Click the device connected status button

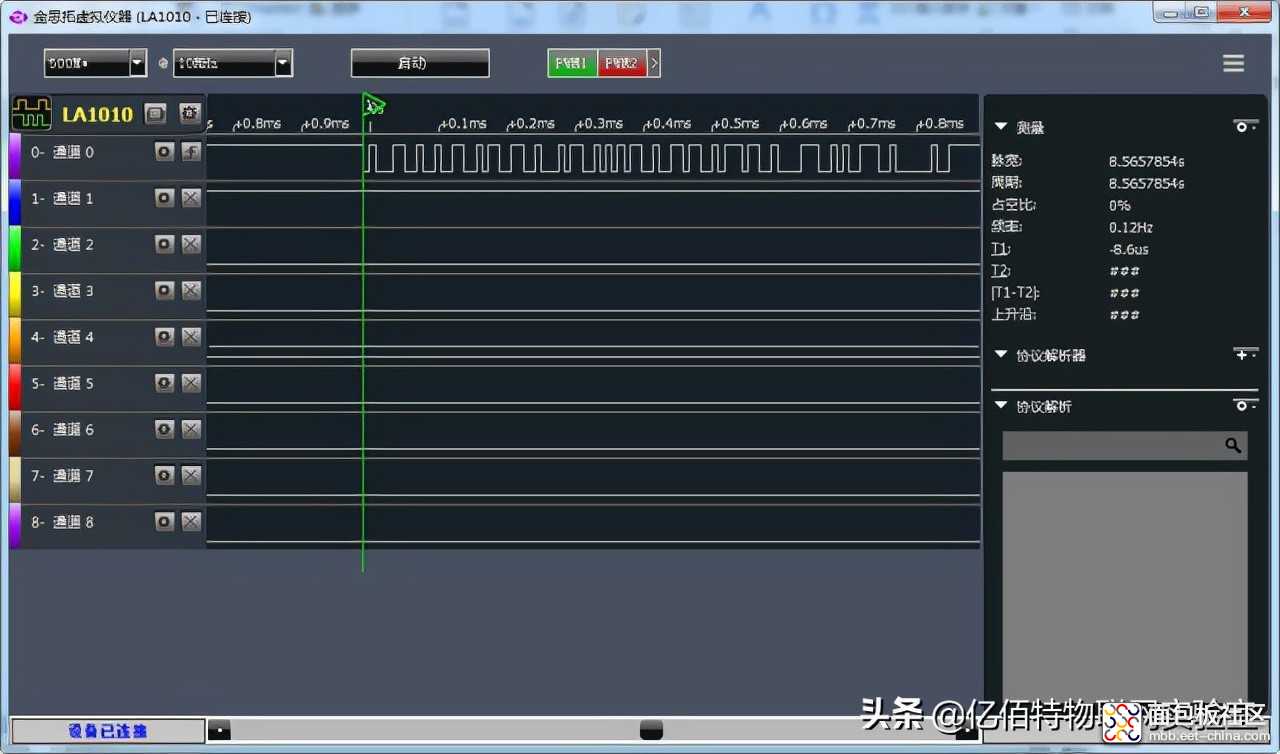coord(107,731)
